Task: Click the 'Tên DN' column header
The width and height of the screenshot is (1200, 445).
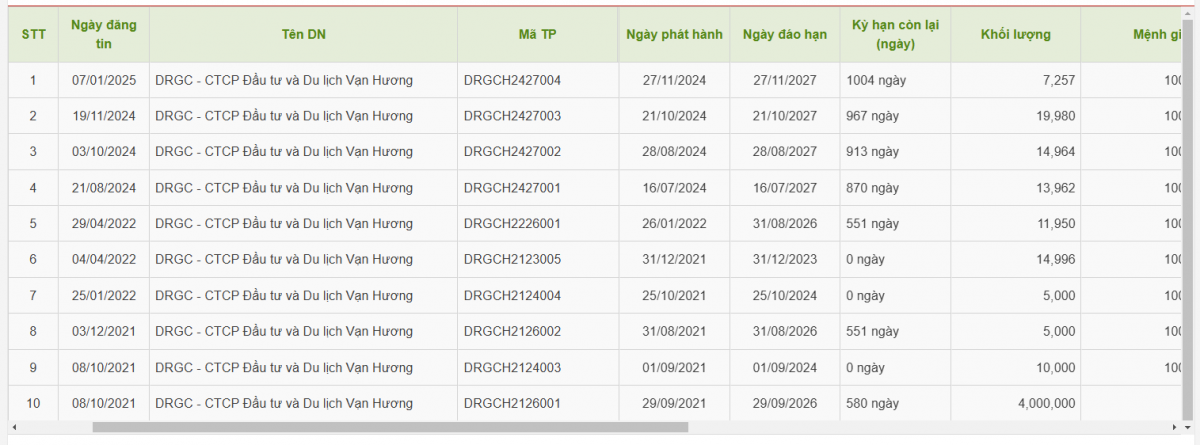Action: [x=303, y=35]
